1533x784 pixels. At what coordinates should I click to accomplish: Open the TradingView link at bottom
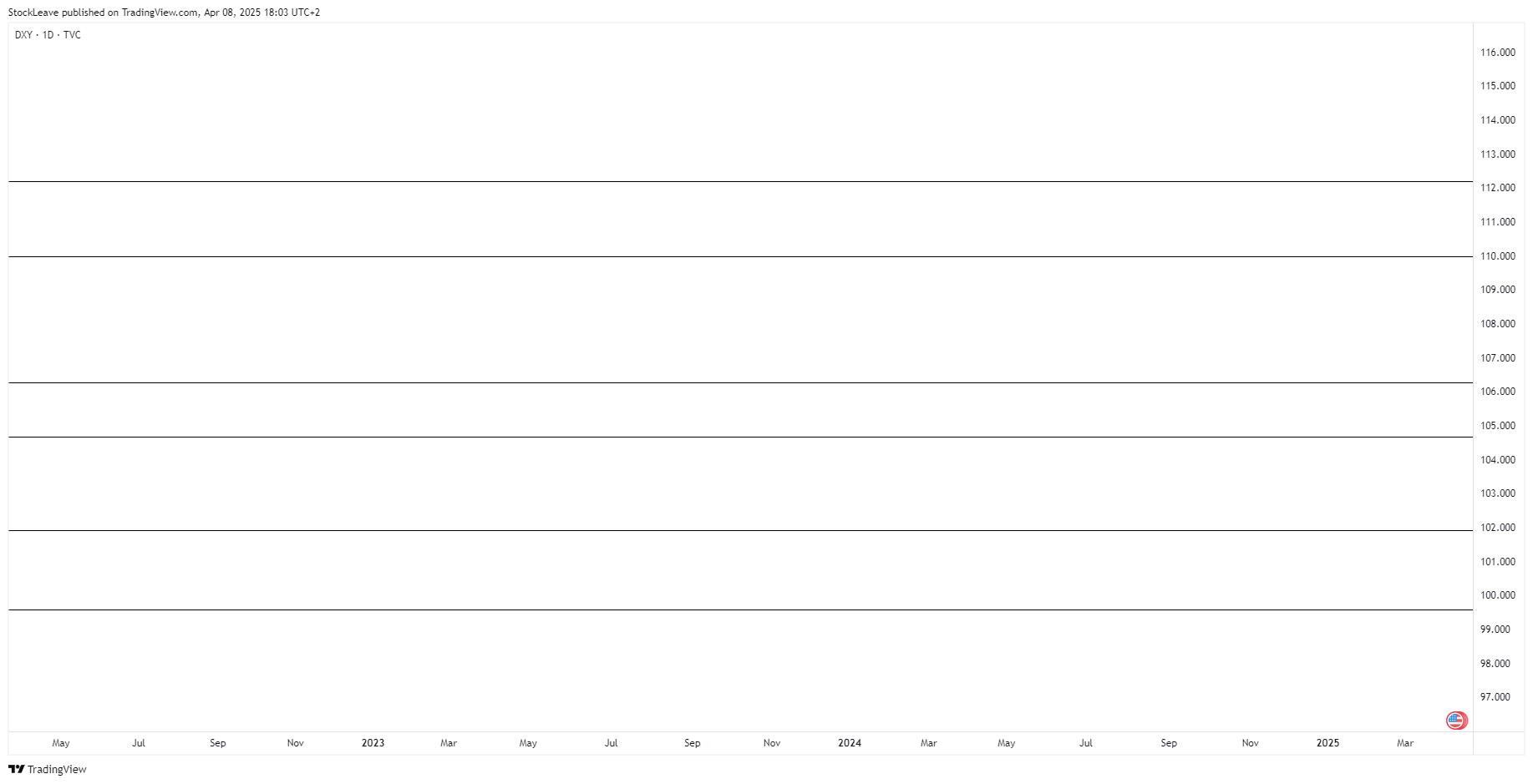click(x=48, y=769)
